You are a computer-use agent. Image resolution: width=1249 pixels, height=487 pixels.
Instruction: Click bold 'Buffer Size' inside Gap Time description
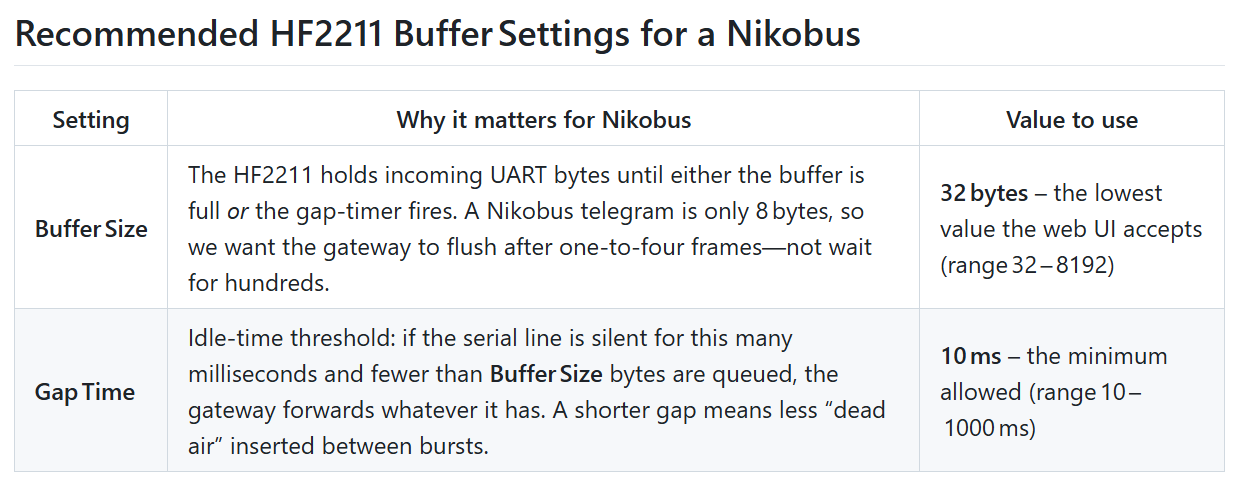click(x=546, y=374)
